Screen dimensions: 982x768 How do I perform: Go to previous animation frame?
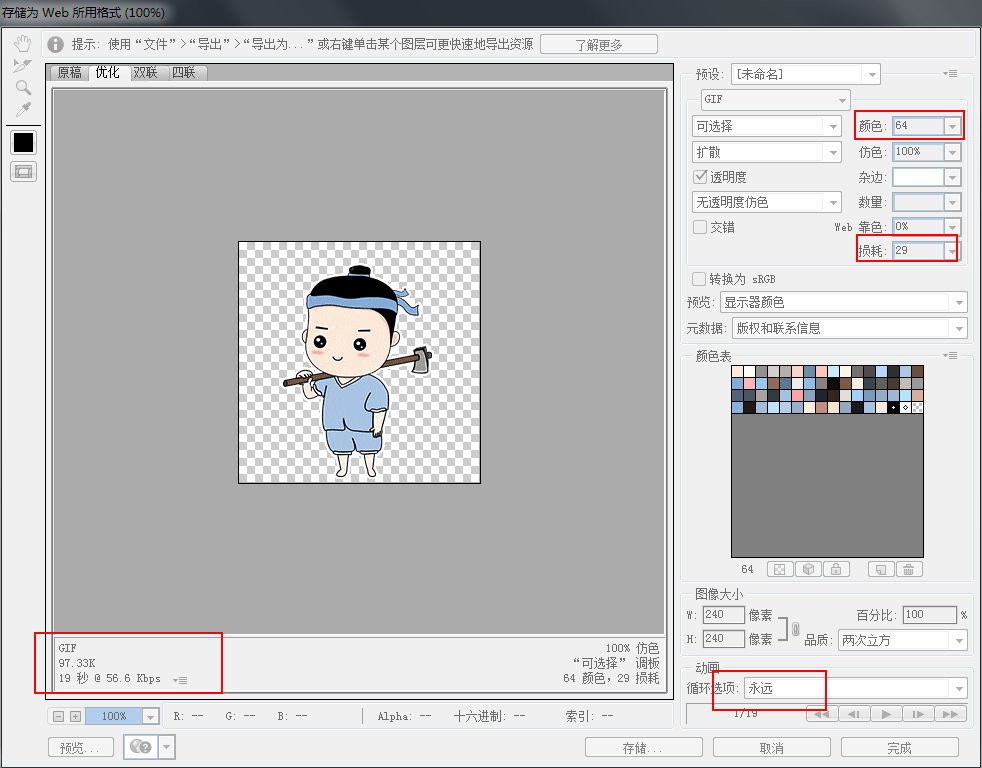tap(853, 714)
